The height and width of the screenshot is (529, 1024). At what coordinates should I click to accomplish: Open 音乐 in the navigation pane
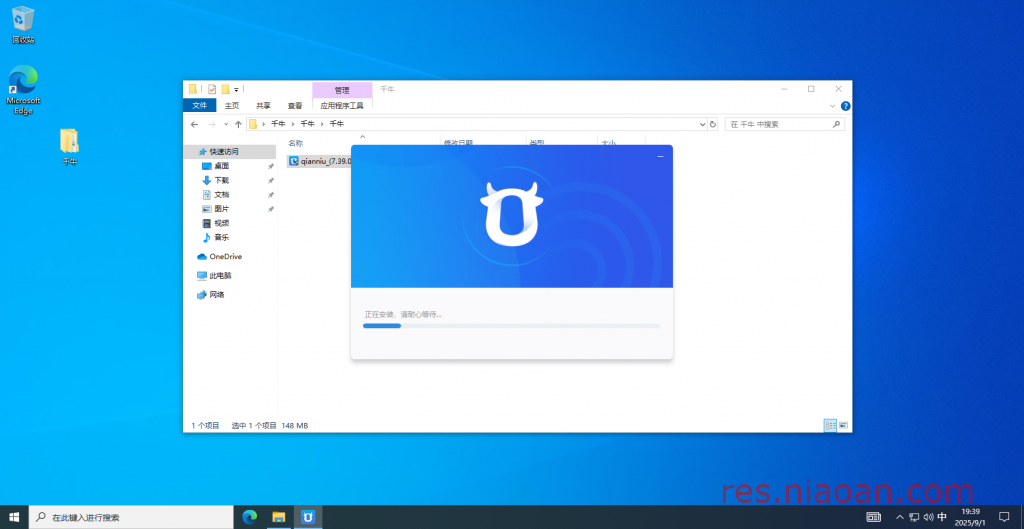click(x=221, y=238)
